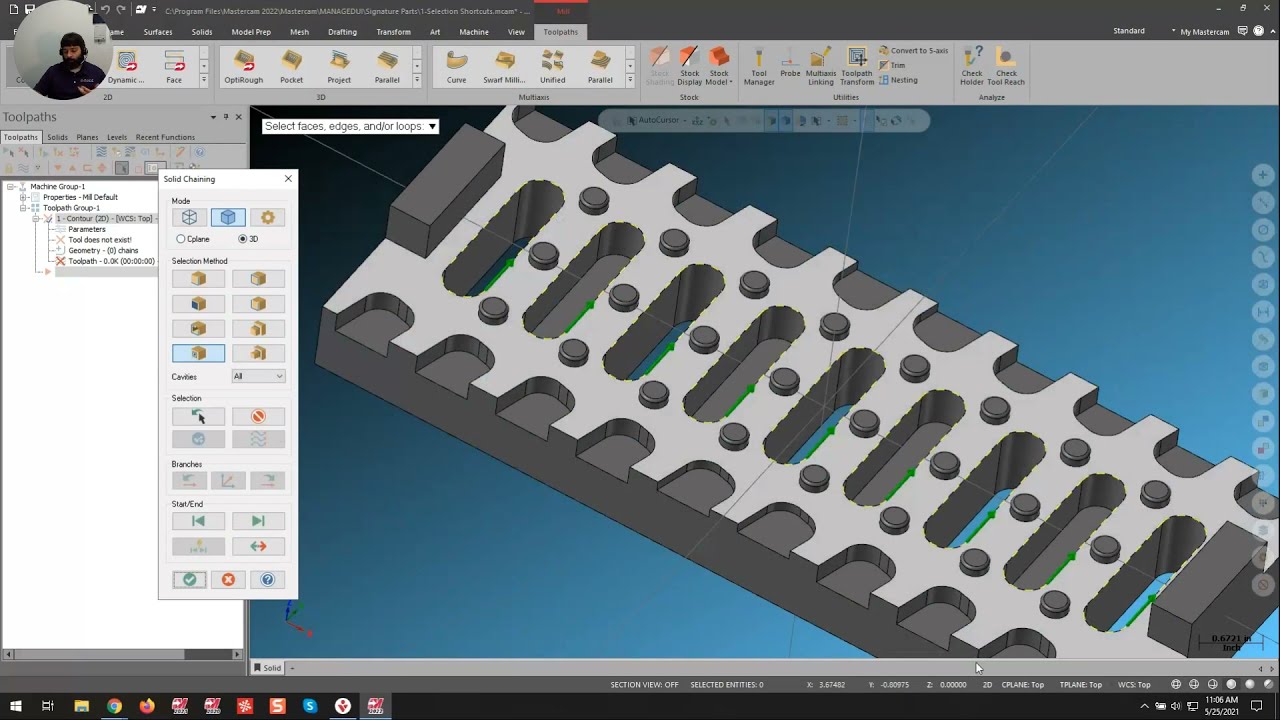Screen dimensions: 1280x720
Task: Expand the Properties - Mill Default node
Action: click(23, 197)
